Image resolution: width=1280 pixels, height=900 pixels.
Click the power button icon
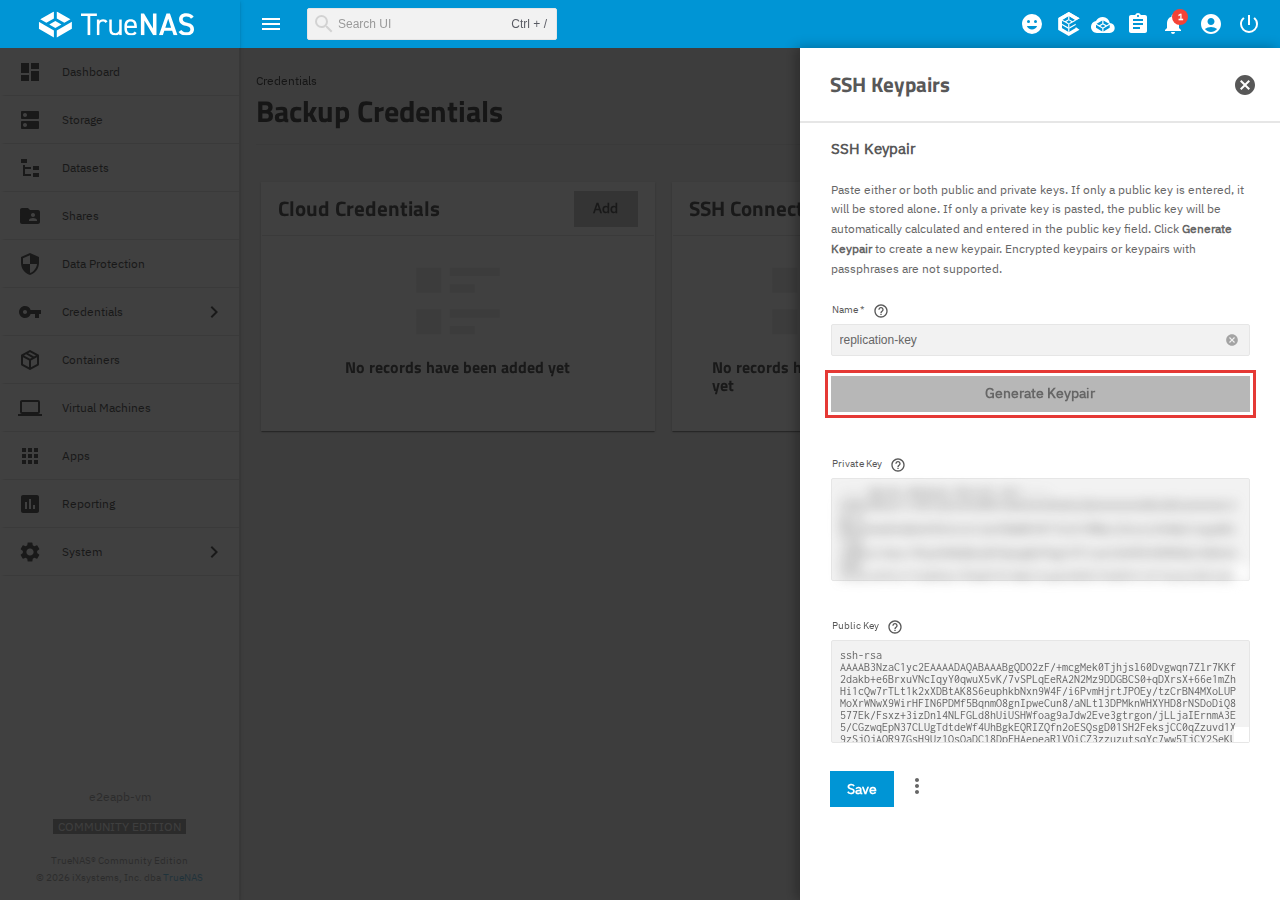(1249, 24)
